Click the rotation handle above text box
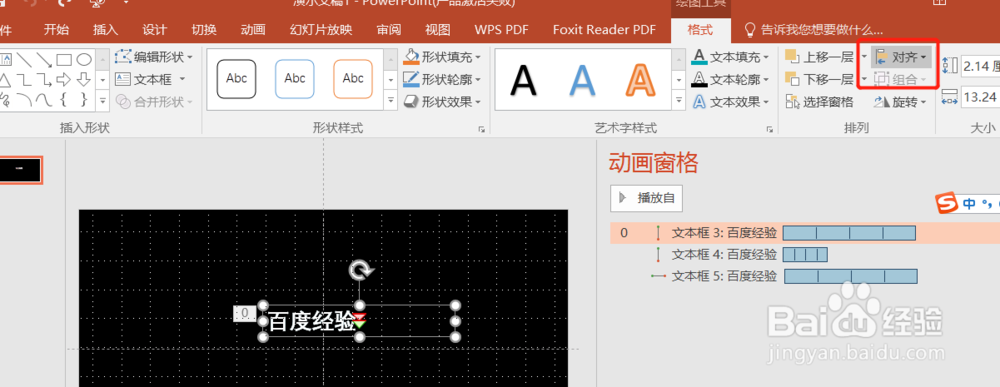 point(360,270)
